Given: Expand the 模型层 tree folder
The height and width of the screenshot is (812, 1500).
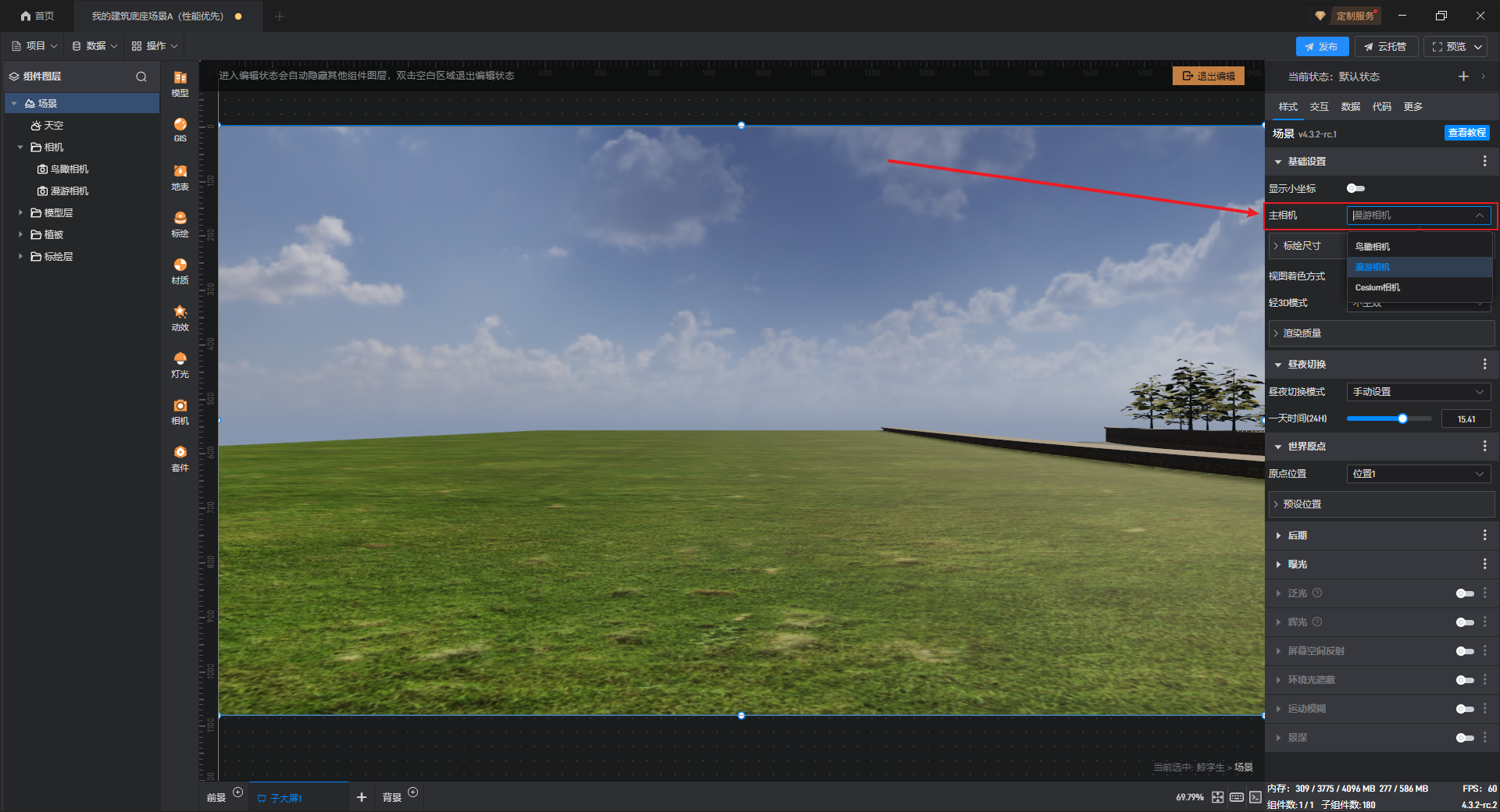Looking at the screenshot, I should pyautogui.click(x=20, y=212).
